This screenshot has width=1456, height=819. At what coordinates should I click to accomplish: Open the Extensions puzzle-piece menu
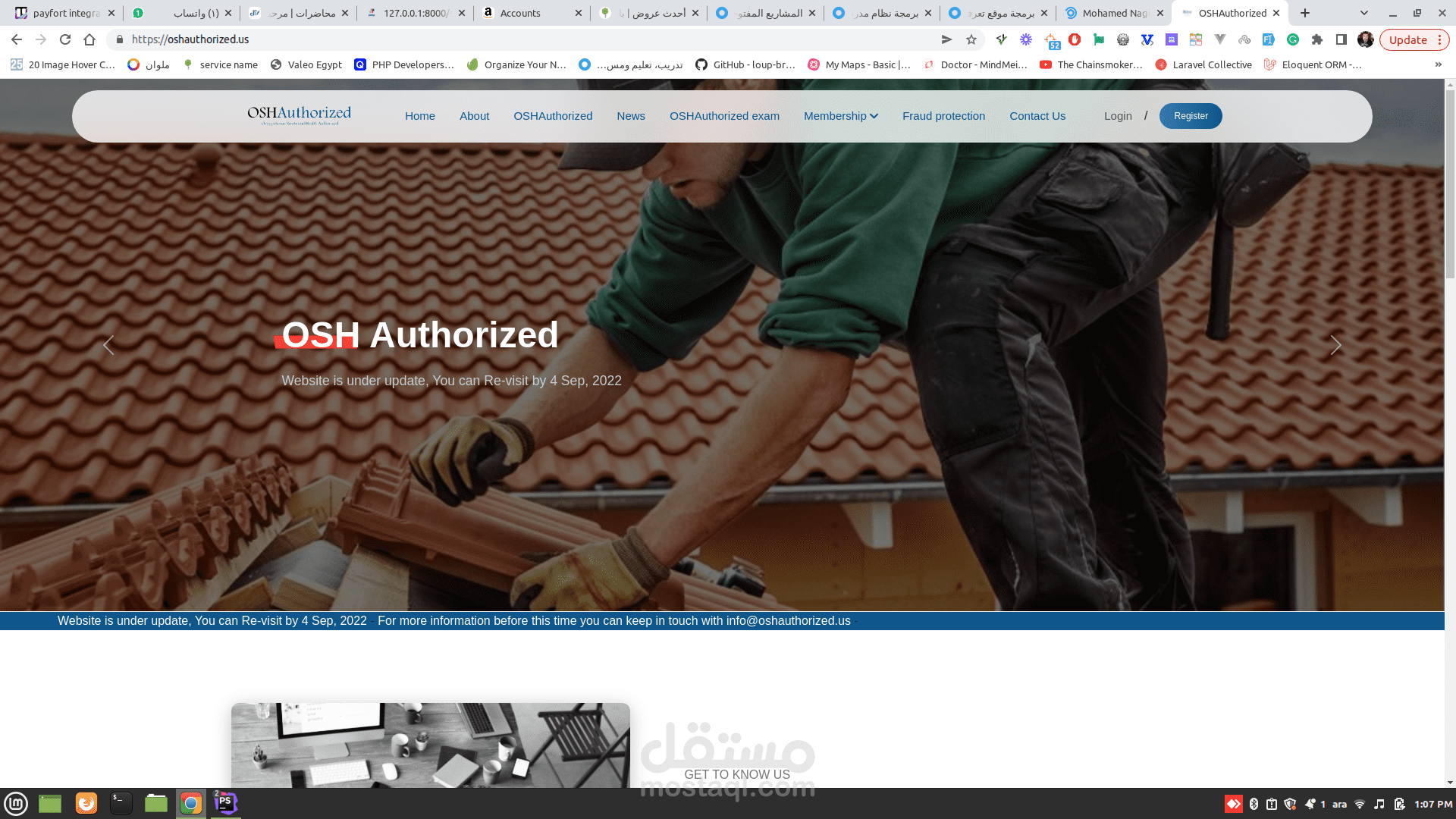coord(1317,39)
